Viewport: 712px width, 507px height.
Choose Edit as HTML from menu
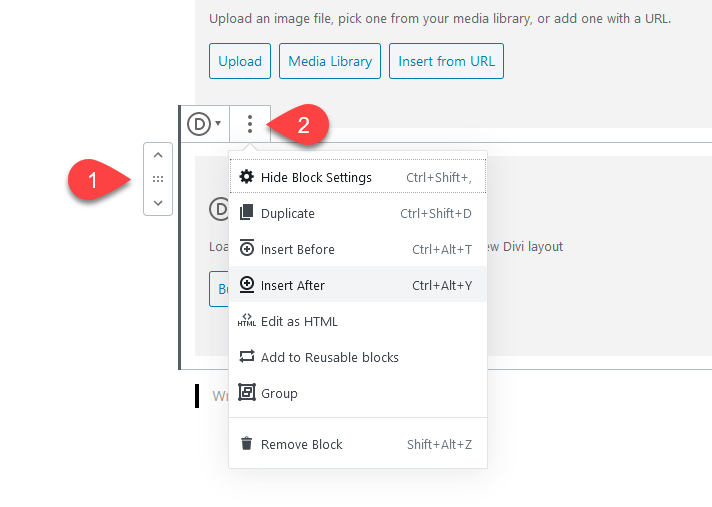[x=299, y=321]
